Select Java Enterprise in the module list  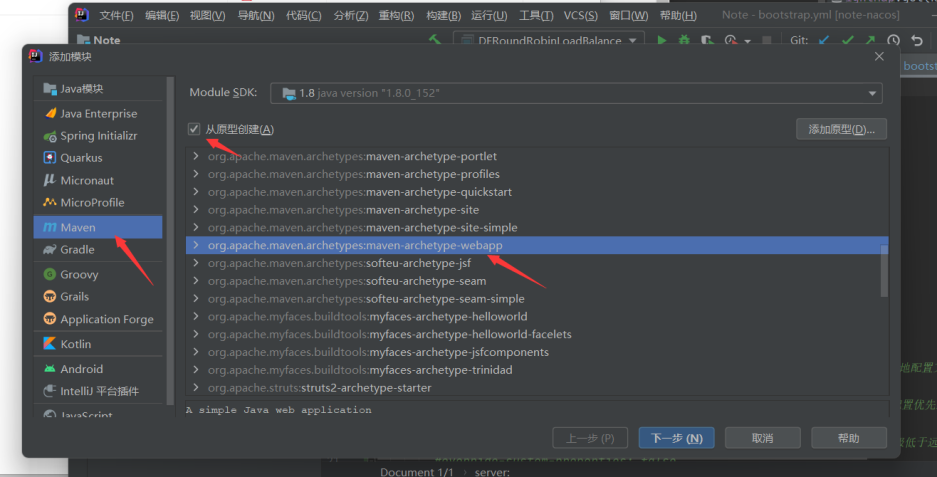click(x=98, y=114)
